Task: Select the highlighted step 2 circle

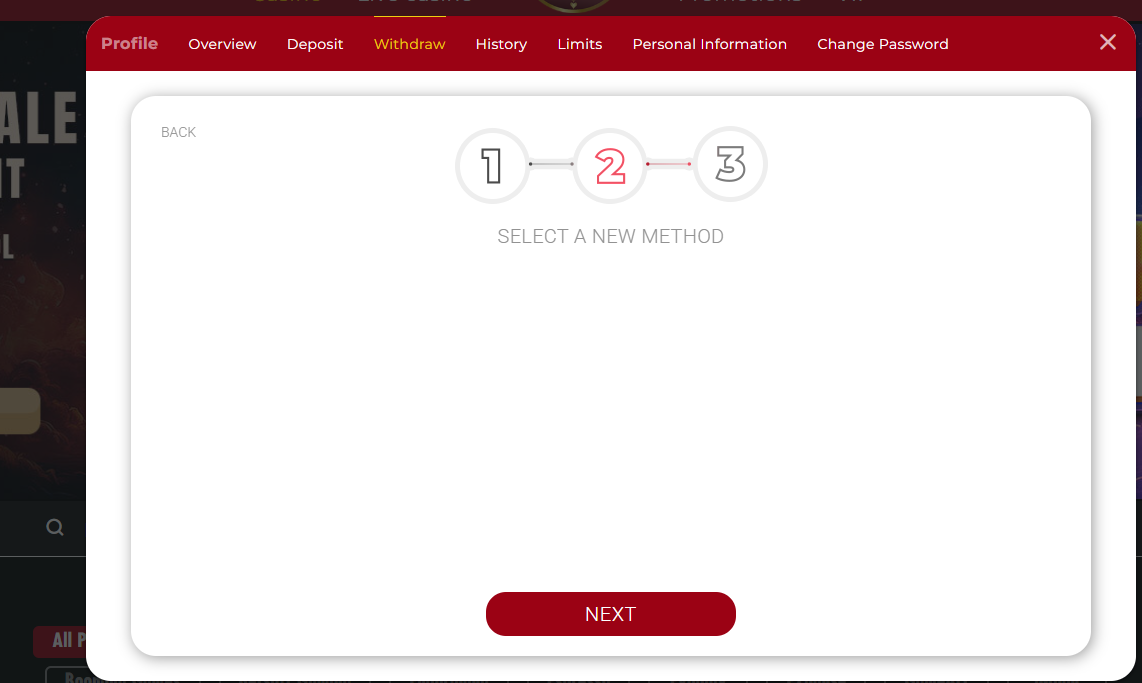Action: 610,166
